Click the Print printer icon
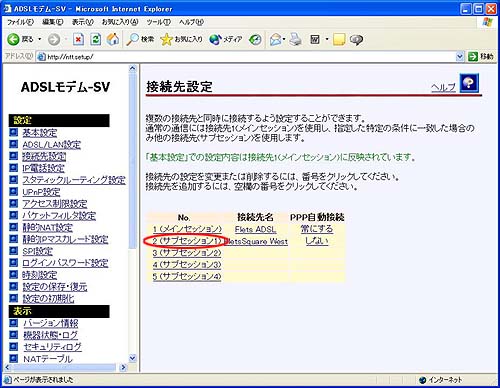The width and height of the screenshot is (500, 388). (295, 39)
